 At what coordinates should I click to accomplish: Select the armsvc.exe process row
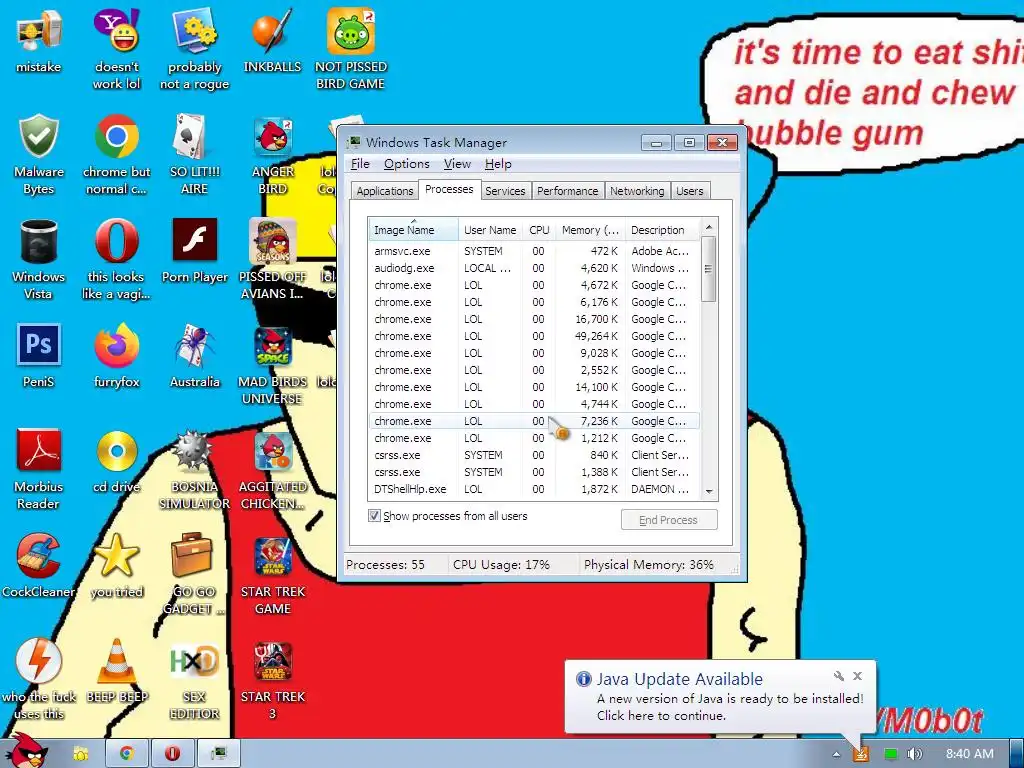pyautogui.click(x=534, y=251)
